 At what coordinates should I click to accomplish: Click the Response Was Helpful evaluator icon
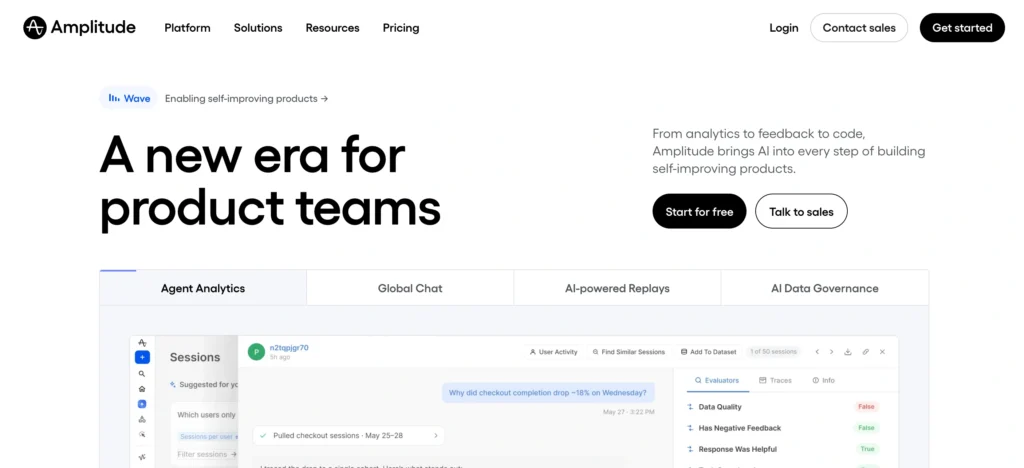coord(690,449)
